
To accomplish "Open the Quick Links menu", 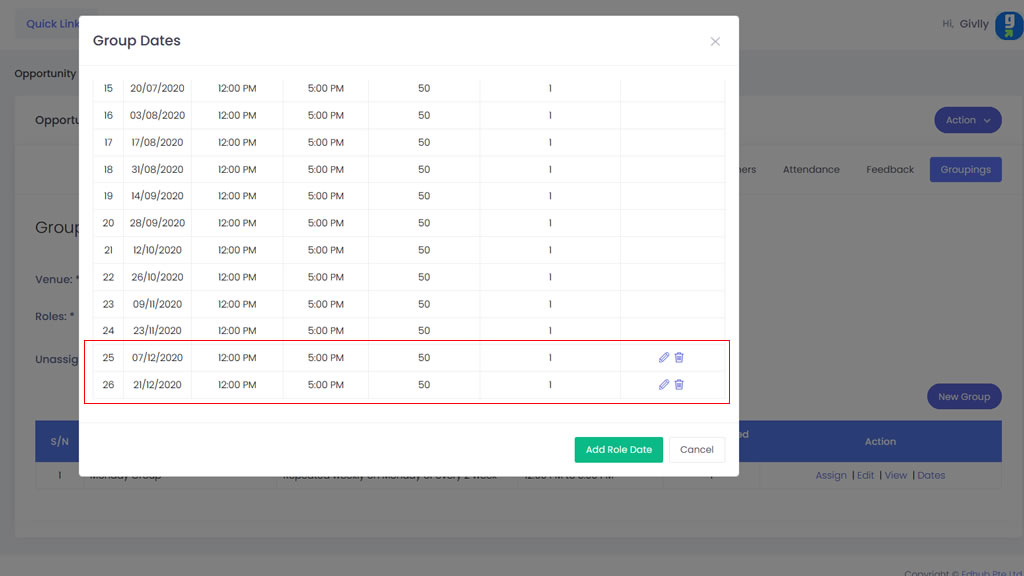I will point(50,24).
